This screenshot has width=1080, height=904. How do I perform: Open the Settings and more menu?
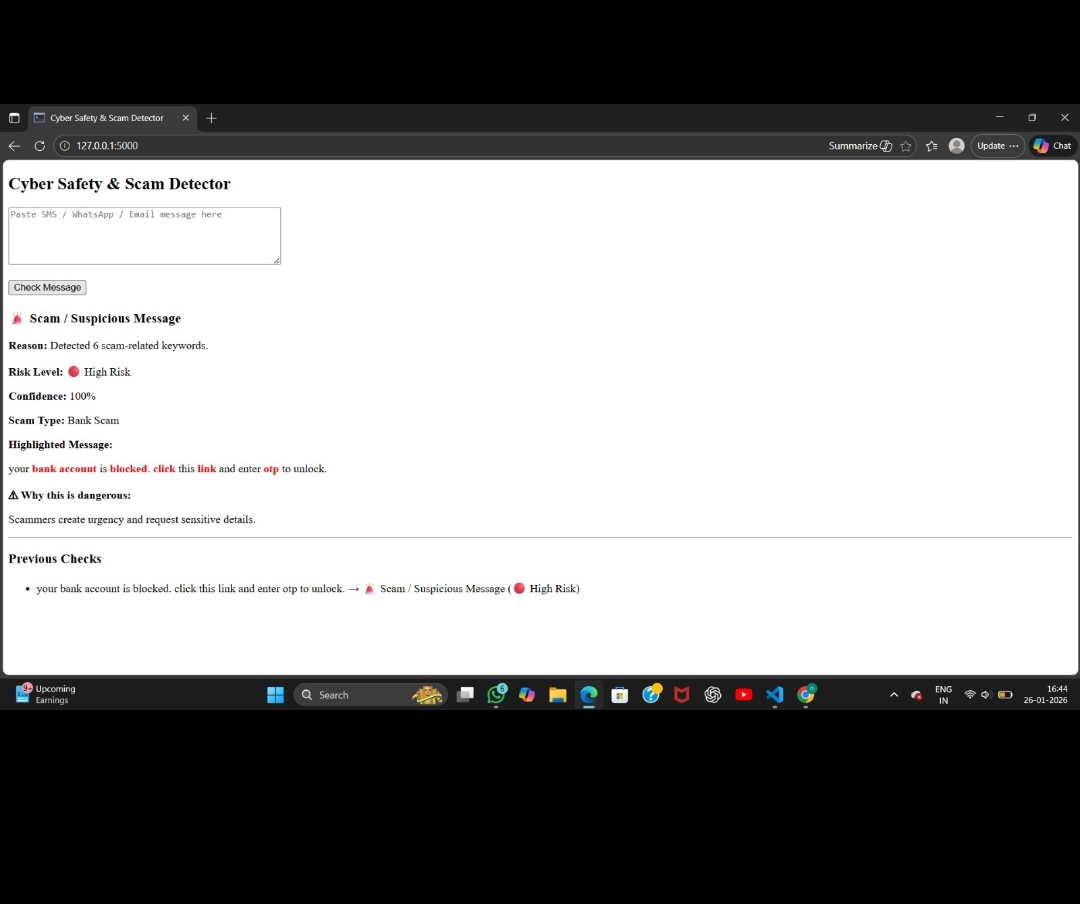(x=1012, y=145)
